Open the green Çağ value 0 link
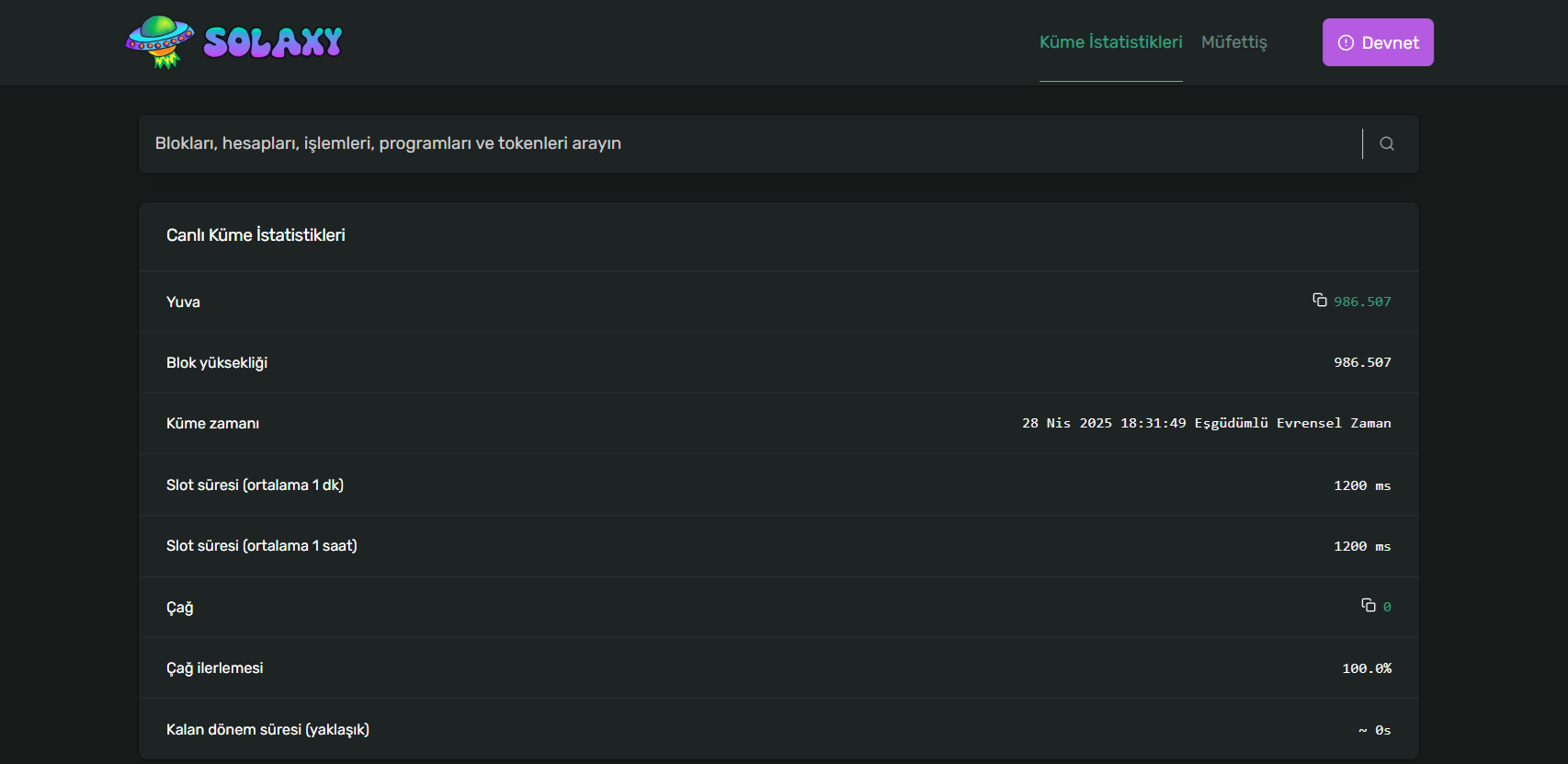This screenshot has height=764, width=1568. pyautogui.click(x=1387, y=607)
